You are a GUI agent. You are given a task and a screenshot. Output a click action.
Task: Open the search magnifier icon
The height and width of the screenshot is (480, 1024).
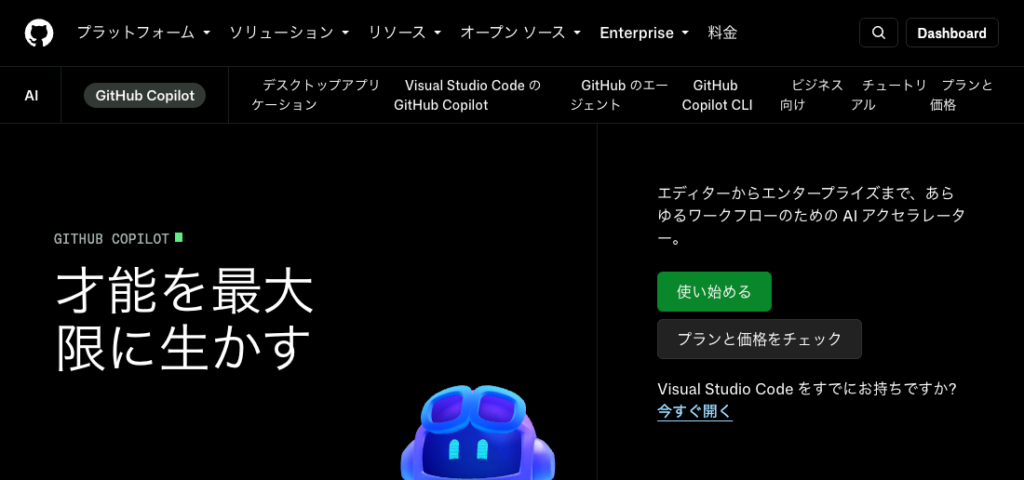[878, 33]
